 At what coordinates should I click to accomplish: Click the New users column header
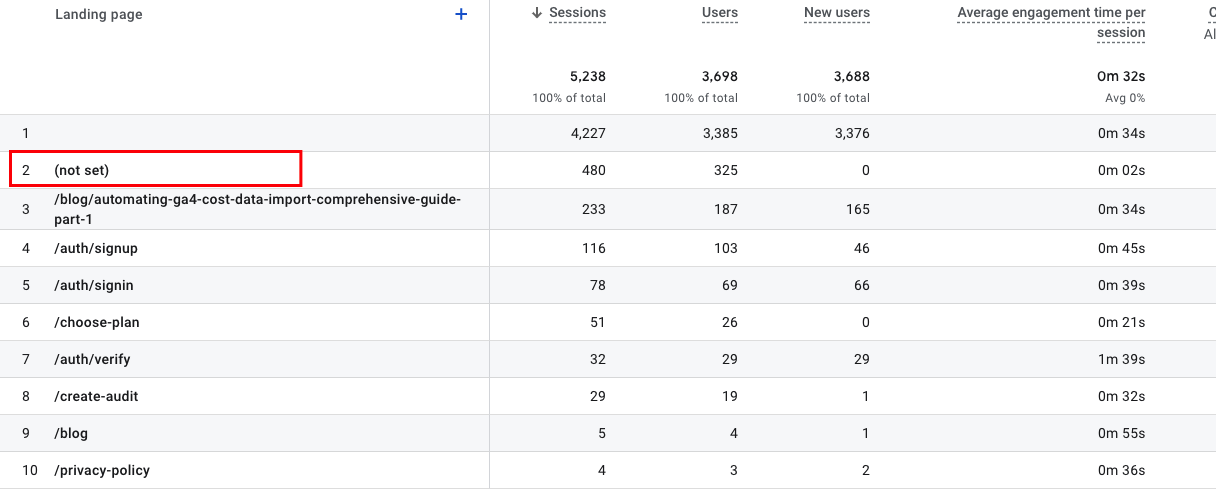click(836, 13)
